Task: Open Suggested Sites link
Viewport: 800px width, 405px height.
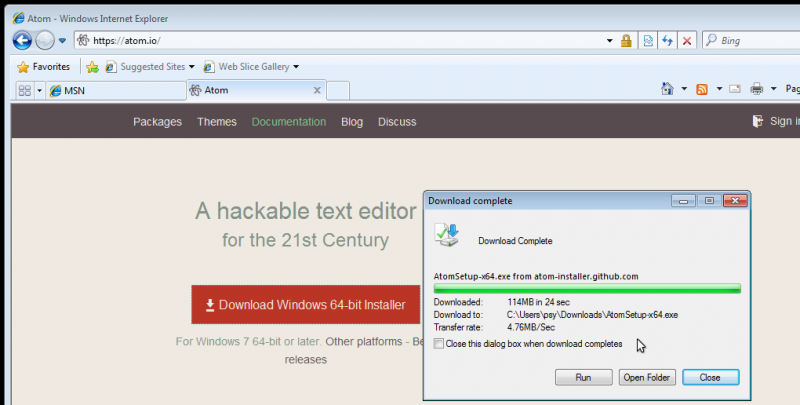Action: pos(146,67)
